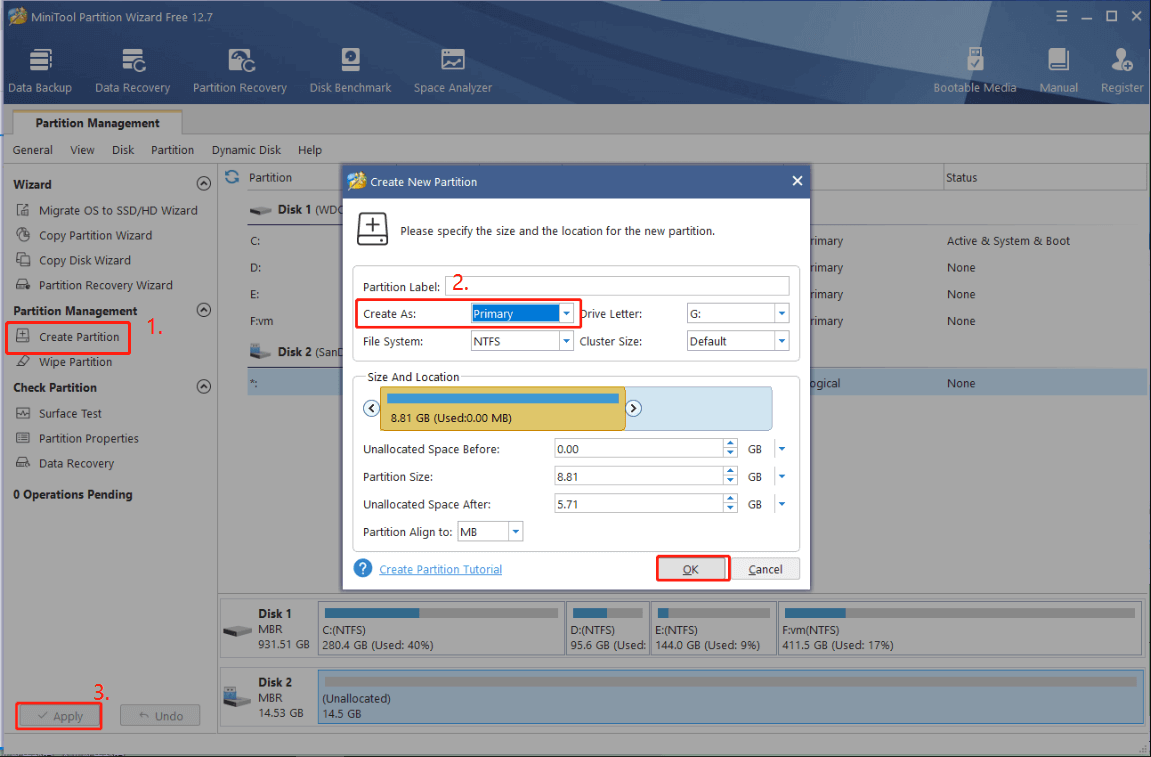Open the Help menu
Viewport: 1151px width, 757px height.
coord(310,150)
